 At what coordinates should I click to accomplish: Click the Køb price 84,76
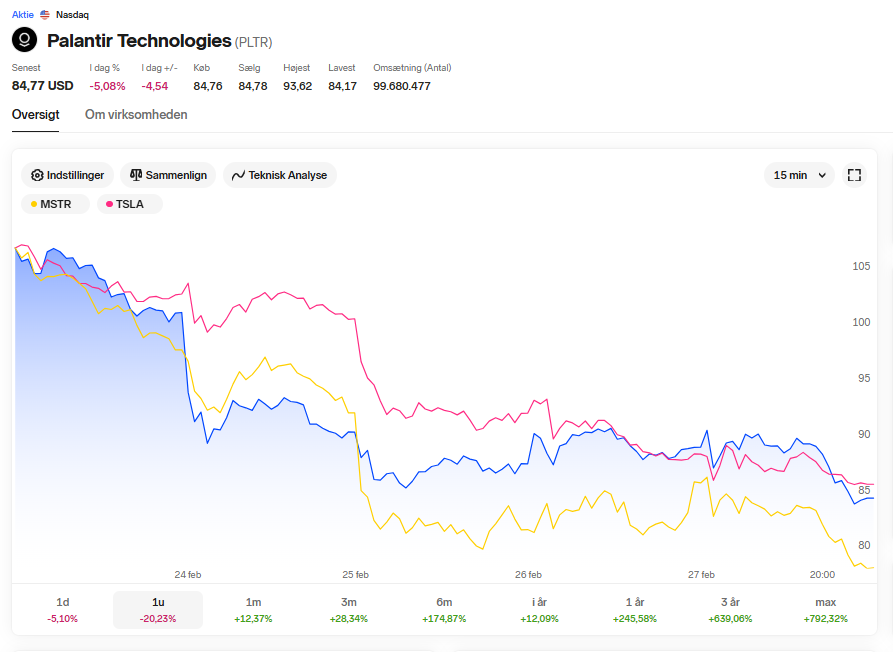point(208,86)
